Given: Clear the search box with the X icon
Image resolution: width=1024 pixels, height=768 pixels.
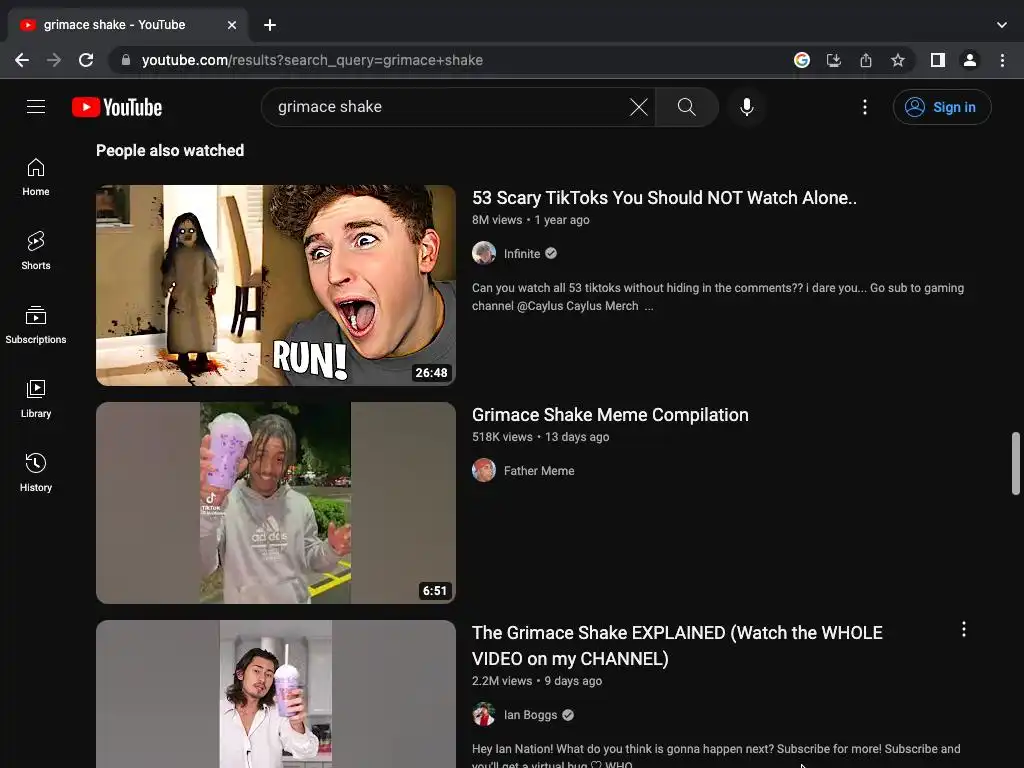Looking at the screenshot, I should (x=639, y=107).
